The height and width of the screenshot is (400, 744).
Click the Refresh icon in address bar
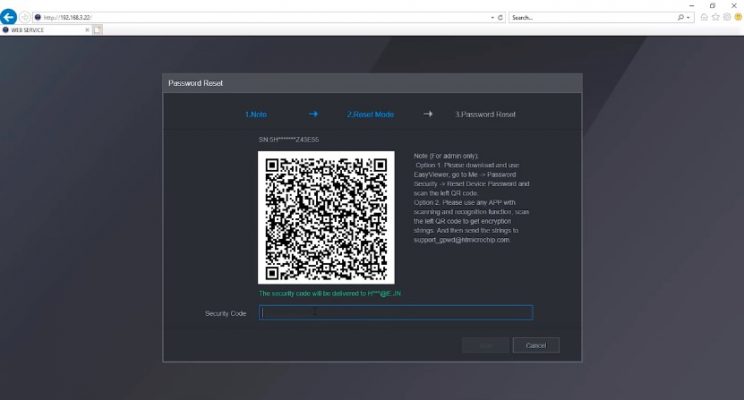(x=501, y=18)
